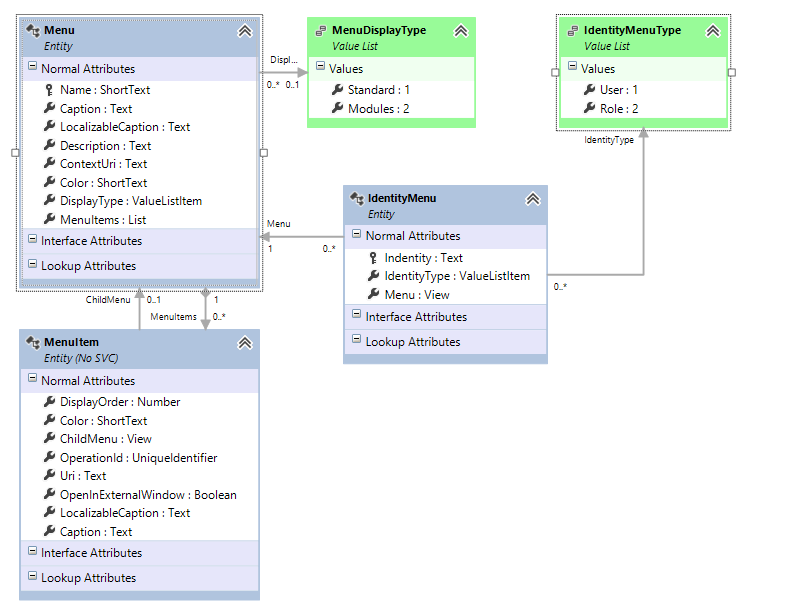Select LocalizableCaption : Text attribute in MenuItem

pyautogui.click(x=125, y=513)
